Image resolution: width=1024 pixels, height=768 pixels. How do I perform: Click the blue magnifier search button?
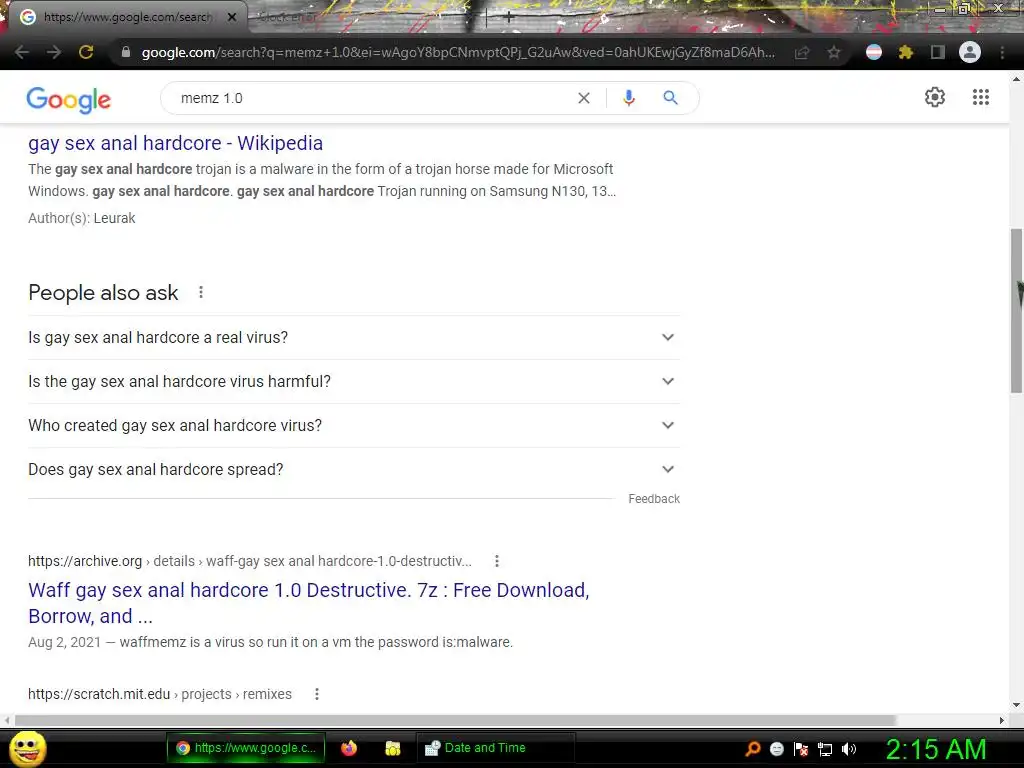coord(671,98)
